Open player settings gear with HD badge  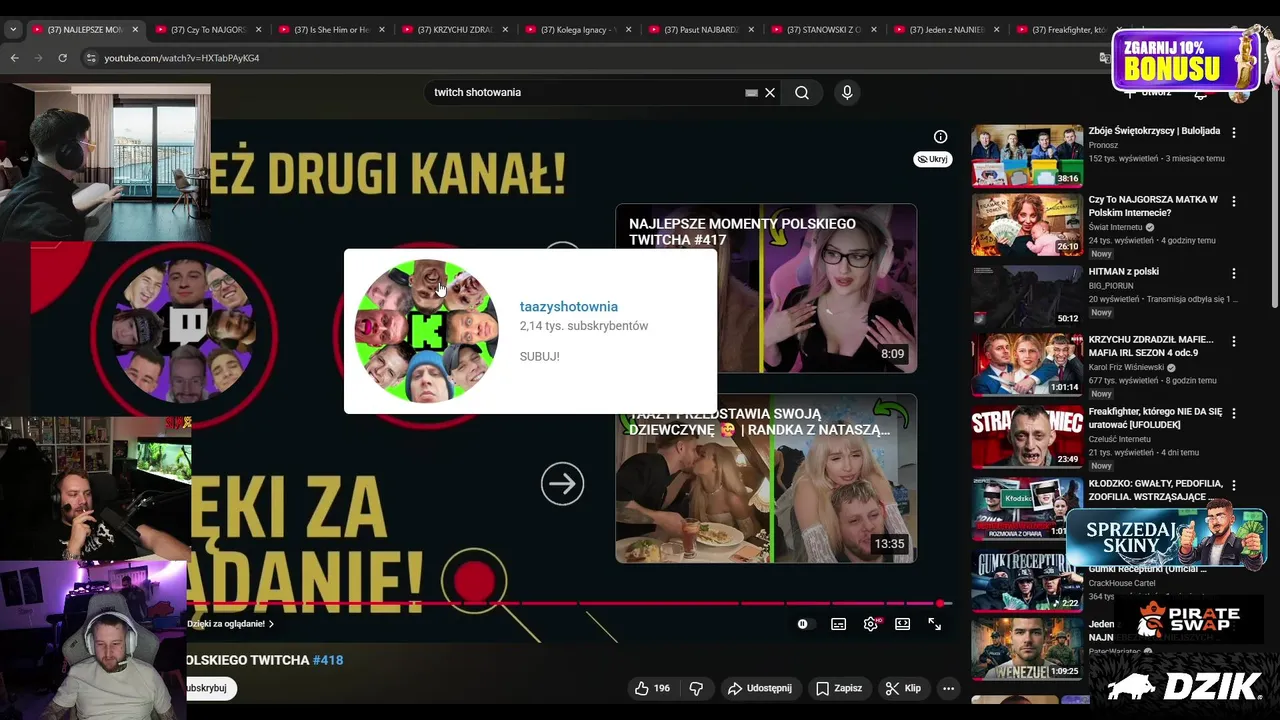[x=870, y=624]
